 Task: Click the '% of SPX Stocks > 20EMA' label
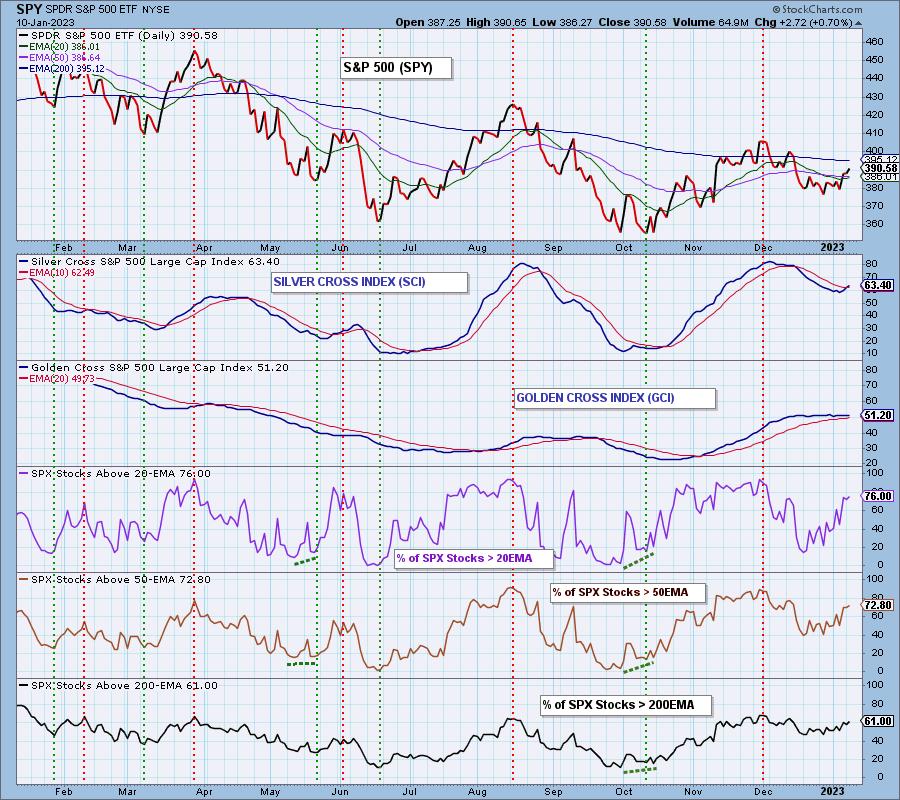474,558
